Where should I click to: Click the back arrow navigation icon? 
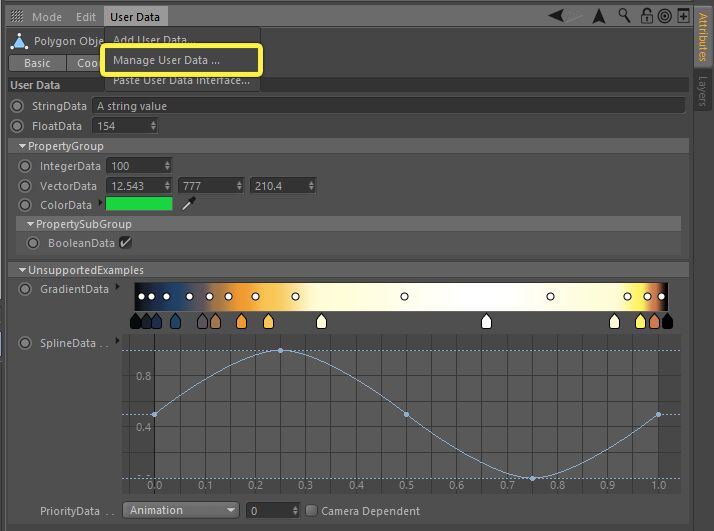pyautogui.click(x=558, y=16)
